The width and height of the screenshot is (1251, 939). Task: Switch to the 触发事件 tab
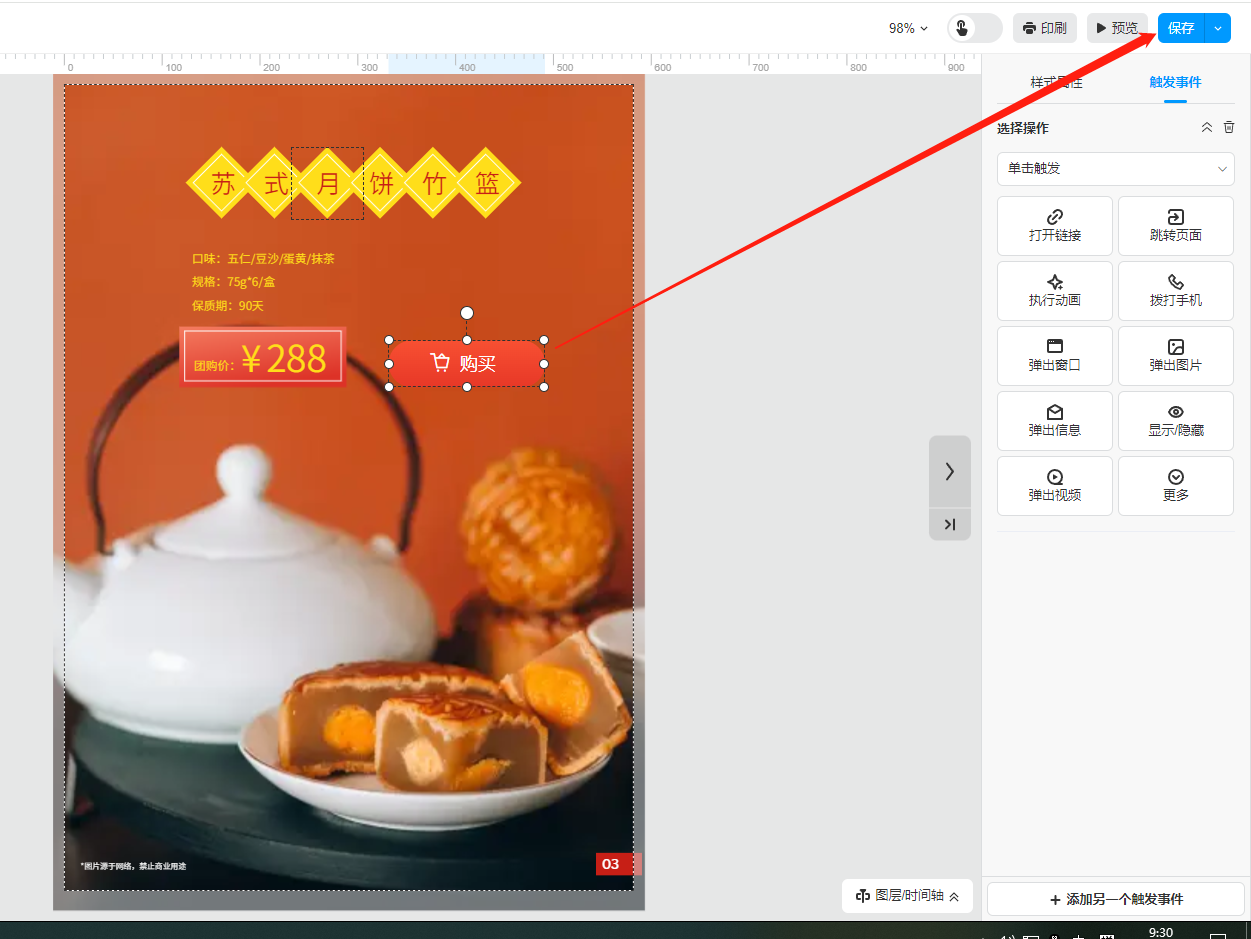coord(1175,82)
